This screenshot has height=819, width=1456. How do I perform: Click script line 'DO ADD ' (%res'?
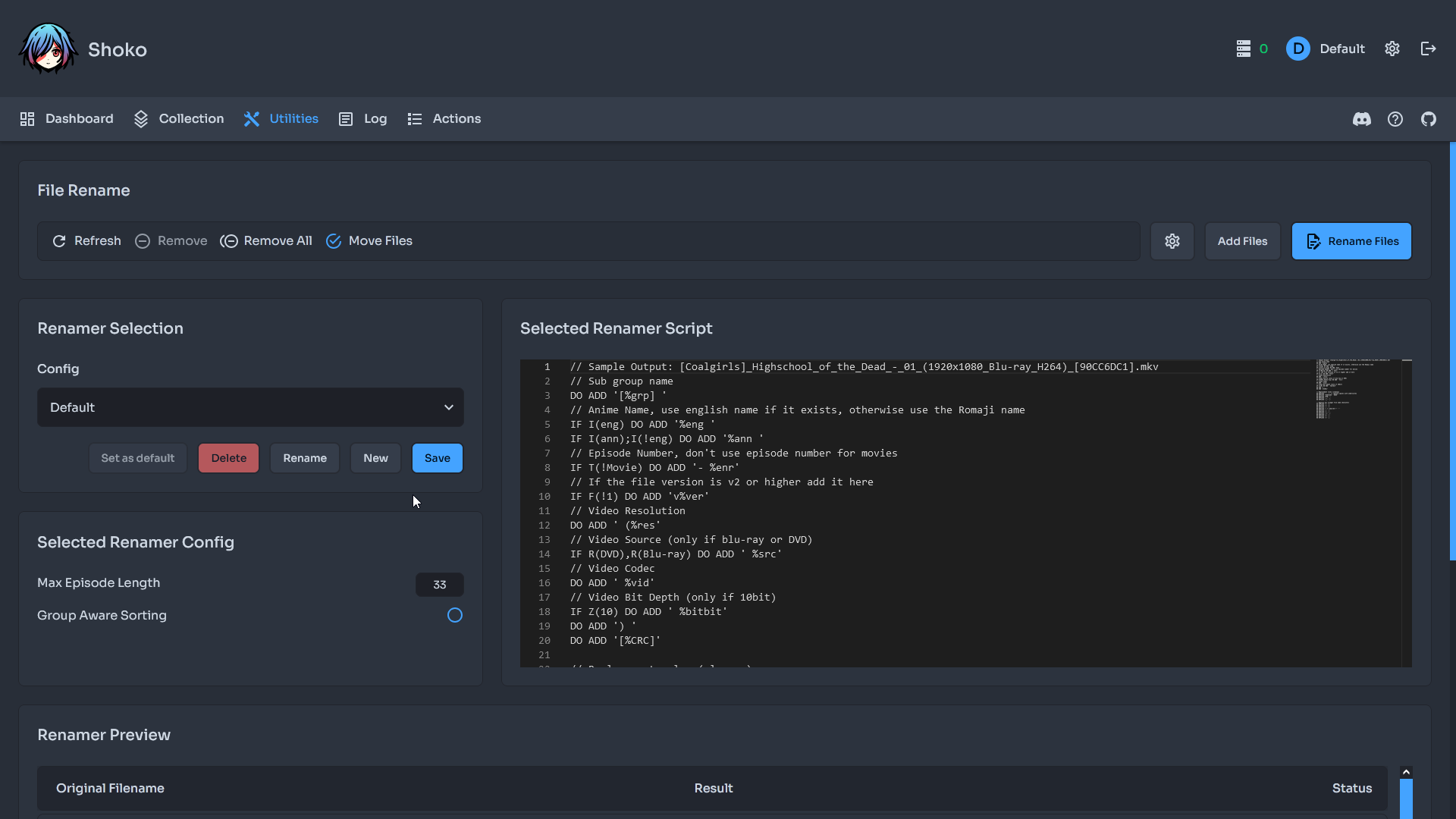pos(615,526)
